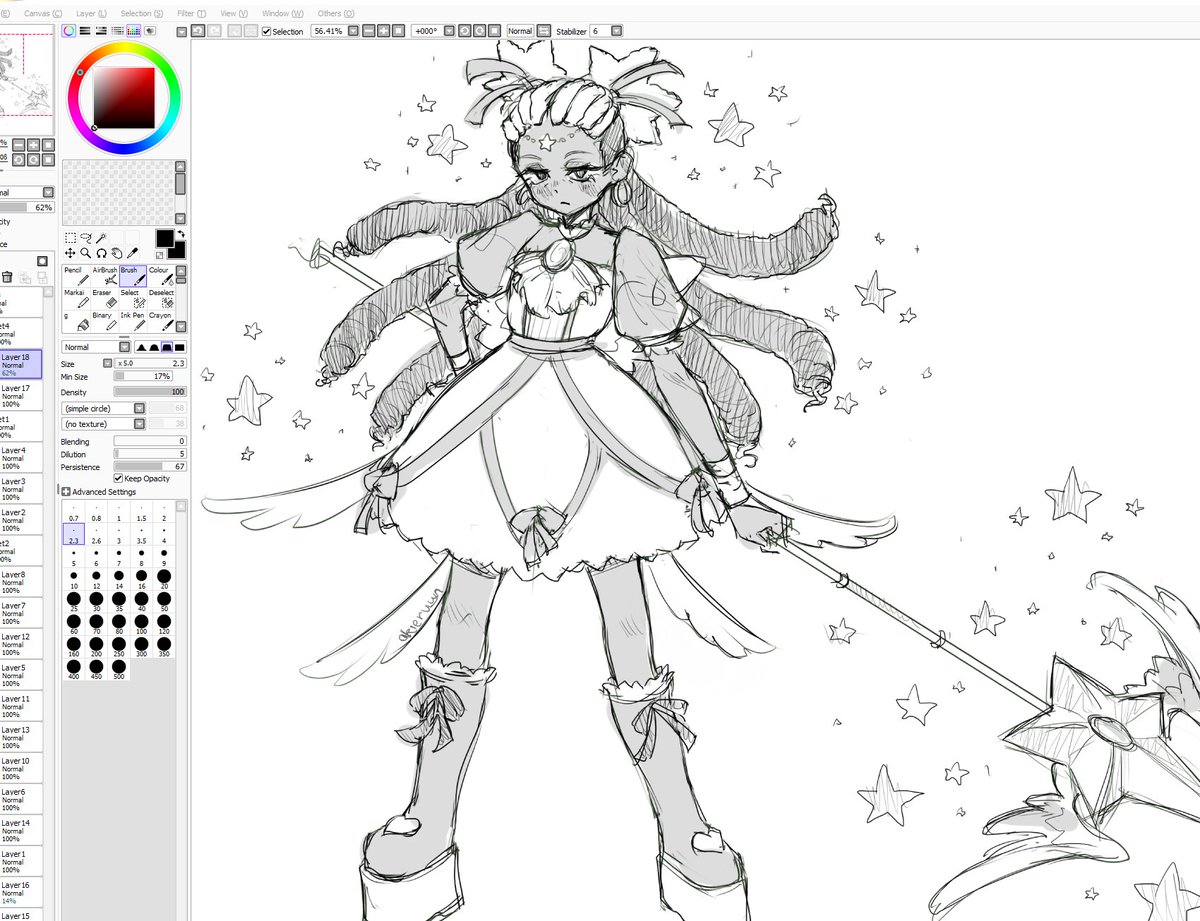The width and height of the screenshot is (1200, 921).
Task: Pick the Pencil brush tool
Action: [x=76, y=276]
